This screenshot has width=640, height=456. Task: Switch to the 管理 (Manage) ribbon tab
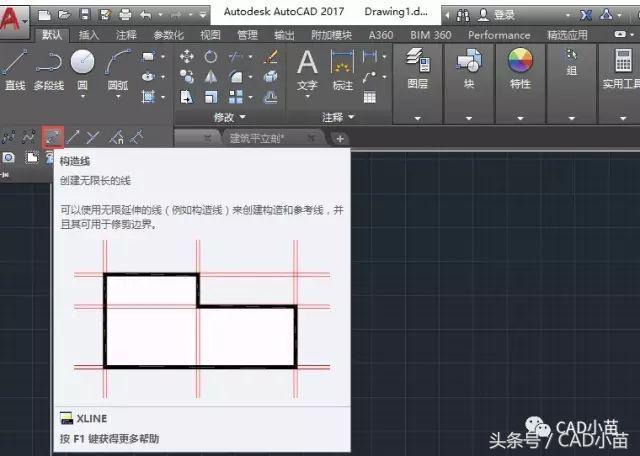click(x=247, y=35)
